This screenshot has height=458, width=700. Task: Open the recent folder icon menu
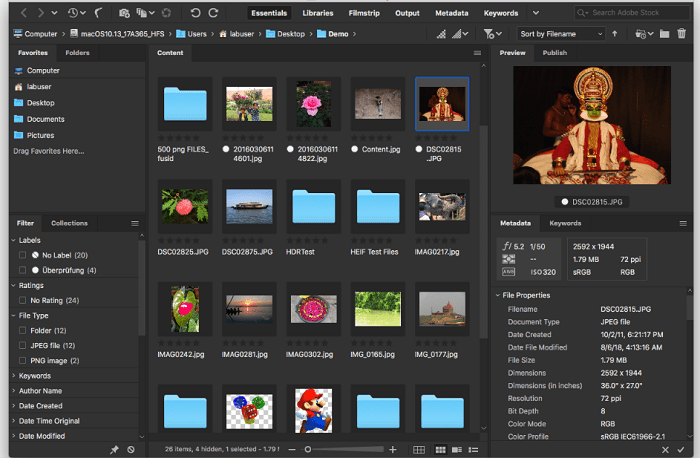(644, 33)
